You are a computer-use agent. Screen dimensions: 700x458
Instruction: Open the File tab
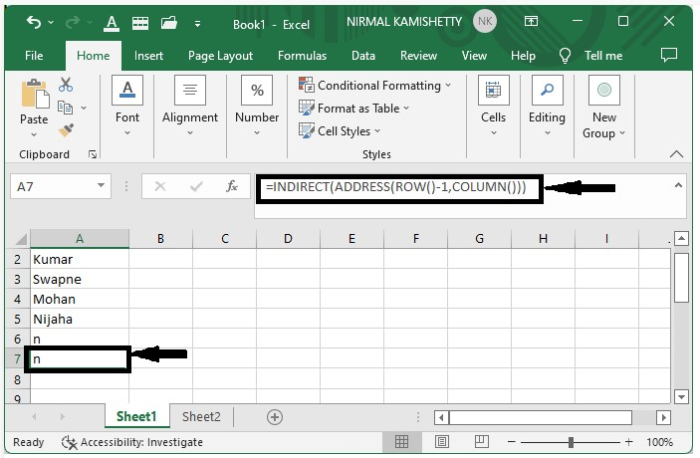[x=34, y=56]
